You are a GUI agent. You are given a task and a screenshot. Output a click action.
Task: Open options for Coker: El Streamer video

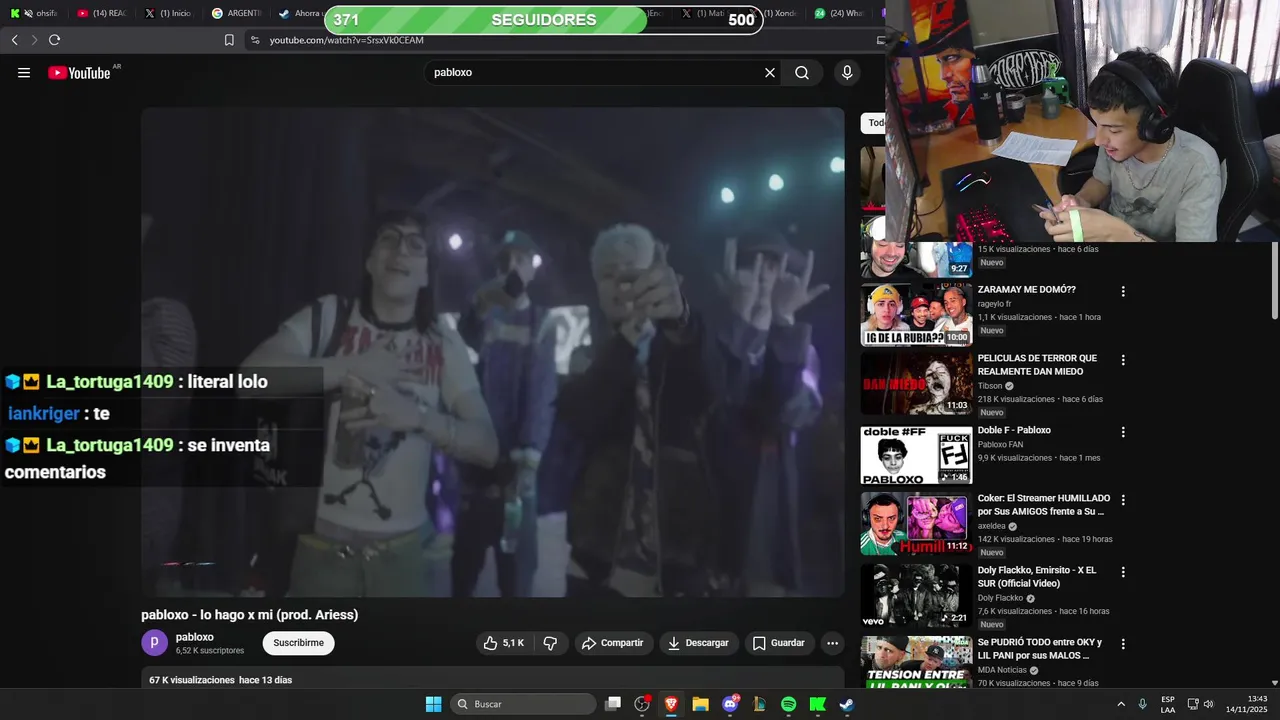click(x=1123, y=500)
